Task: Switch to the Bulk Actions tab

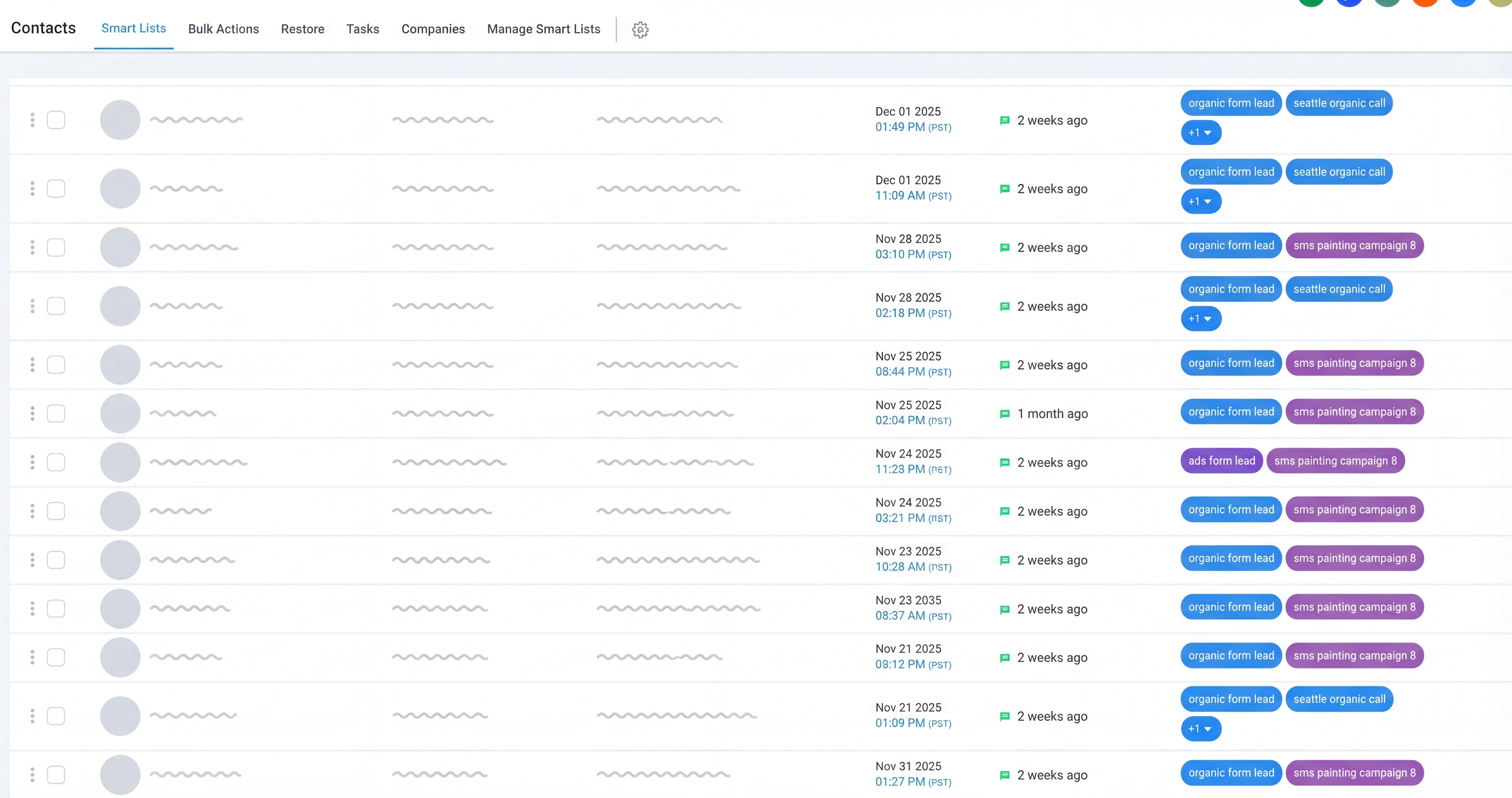Action: tap(223, 29)
